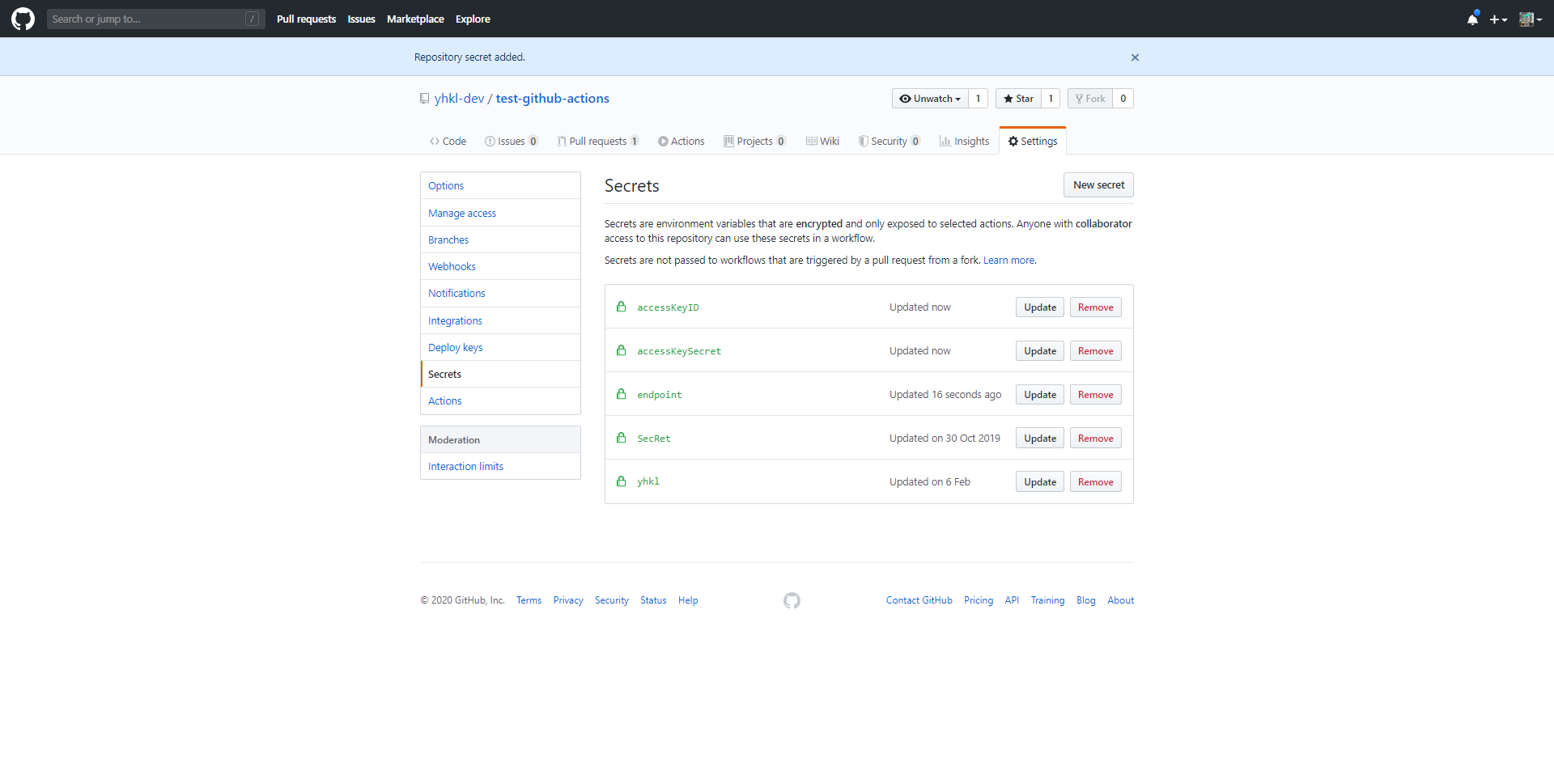Image resolution: width=1554 pixels, height=784 pixels.
Task: Switch to the repository Pull requests tab
Action: click(x=598, y=142)
